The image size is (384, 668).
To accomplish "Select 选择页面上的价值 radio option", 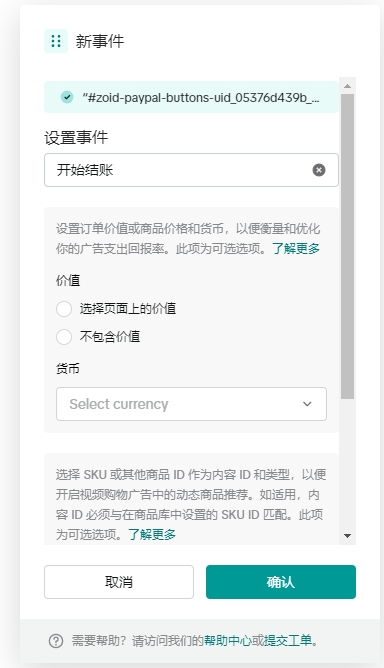I will 64,309.
